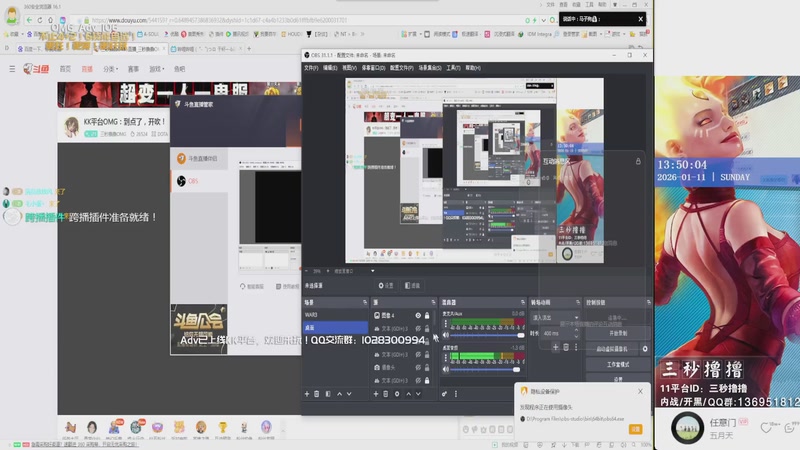Click the virtual camera settings gear icon
The width and height of the screenshot is (800, 450).
[x=645, y=349]
